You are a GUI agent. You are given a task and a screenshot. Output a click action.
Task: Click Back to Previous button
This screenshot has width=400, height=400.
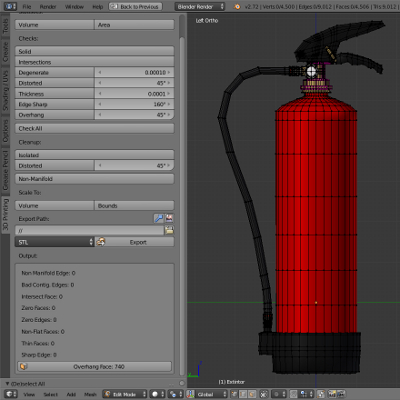(x=135, y=6)
